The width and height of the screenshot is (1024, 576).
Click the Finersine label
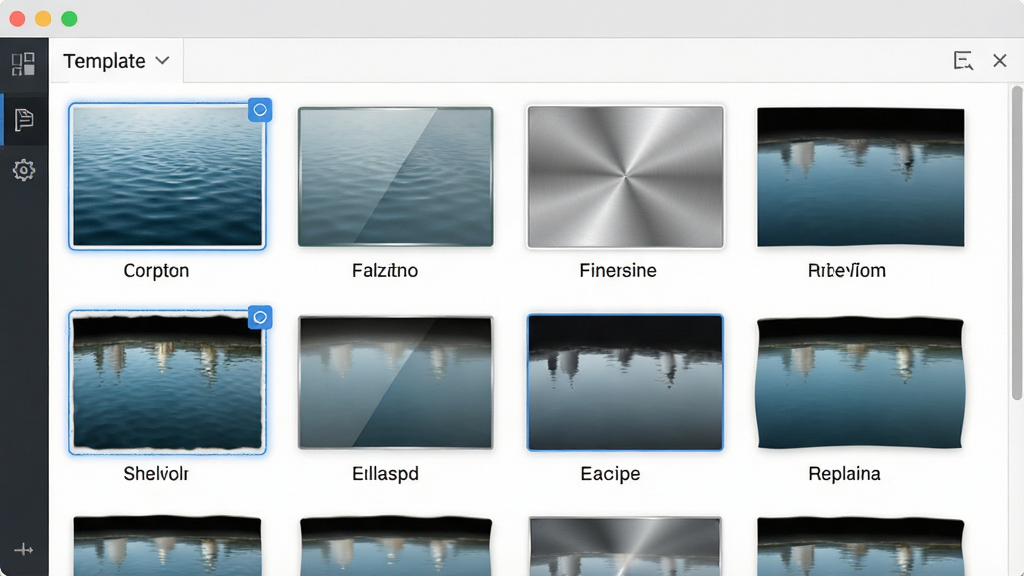(618, 270)
